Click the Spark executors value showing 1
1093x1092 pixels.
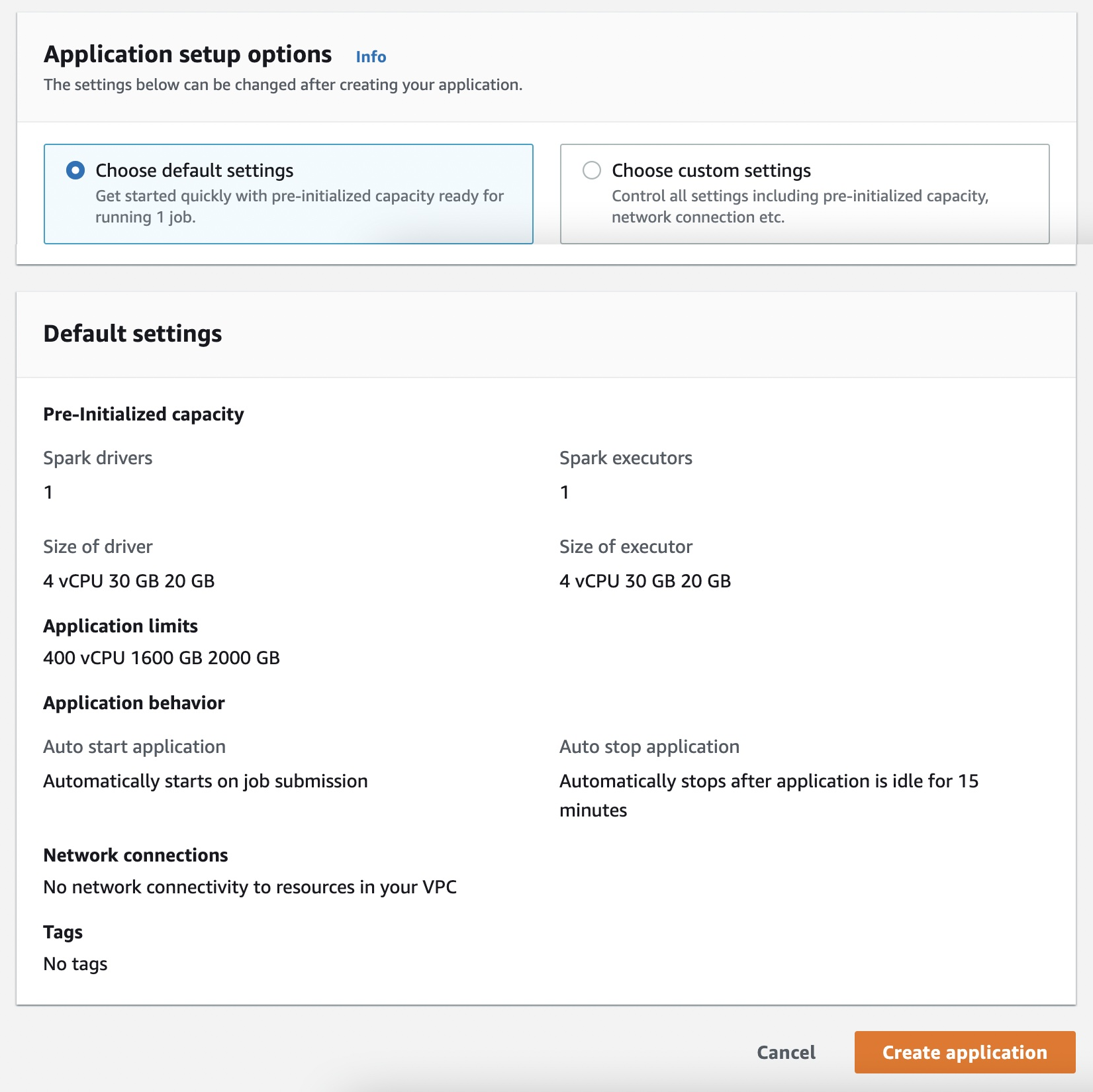click(563, 491)
